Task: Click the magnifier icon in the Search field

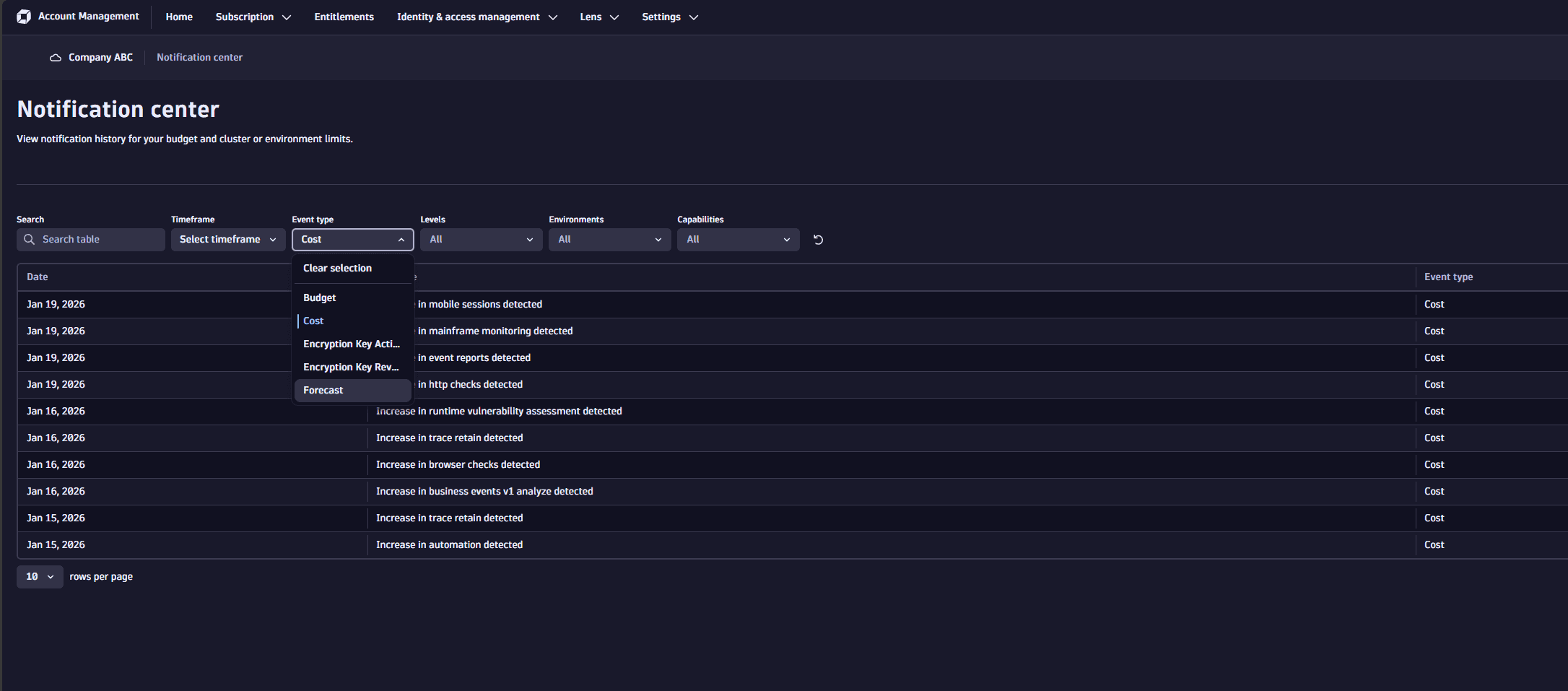Action: [30, 239]
